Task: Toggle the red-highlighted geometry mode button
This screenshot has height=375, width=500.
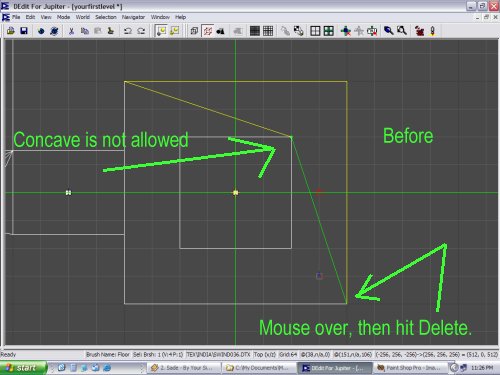Action: pos(208,31)
